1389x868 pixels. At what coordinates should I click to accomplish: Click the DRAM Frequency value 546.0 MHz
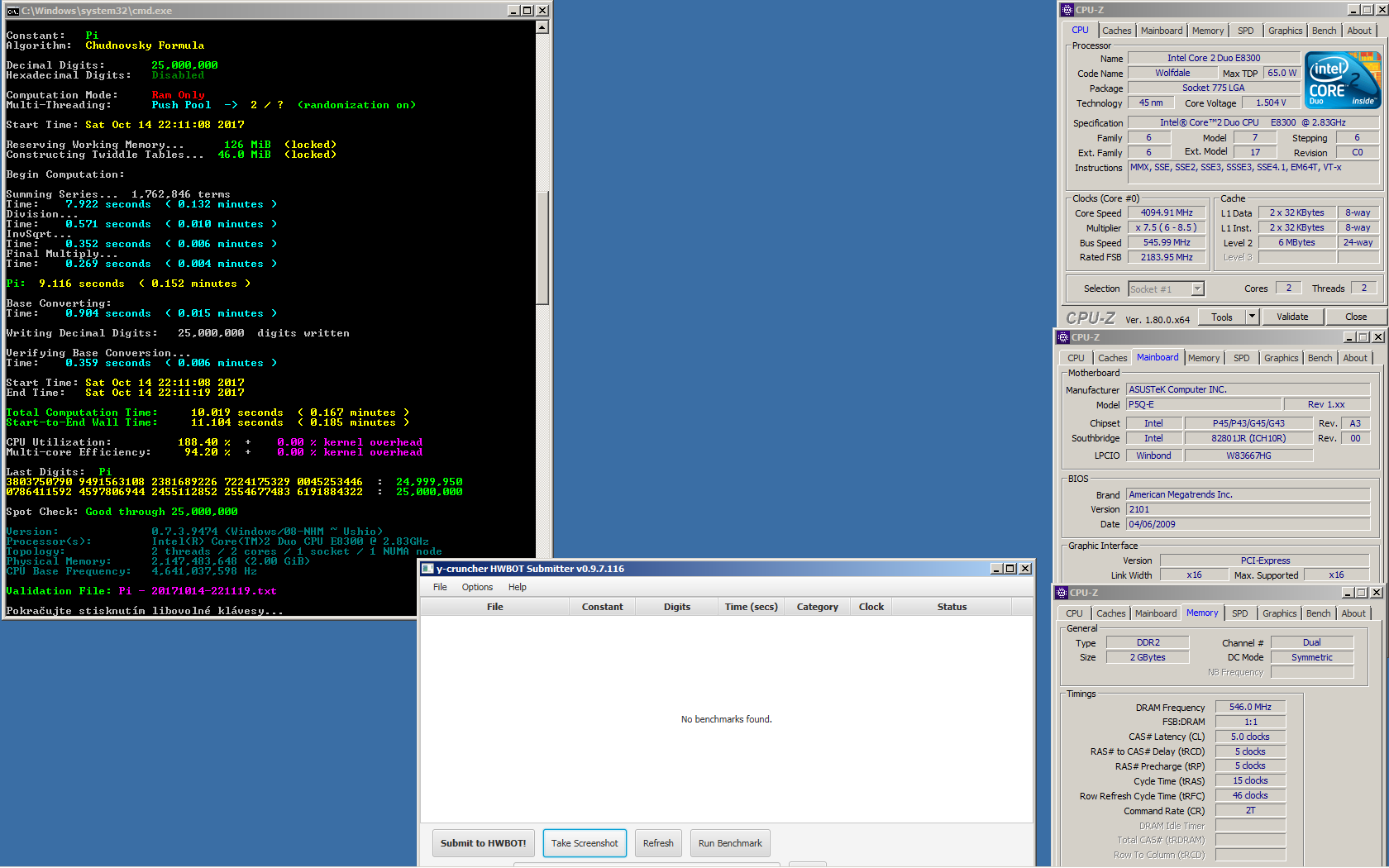click(1250, 707)
